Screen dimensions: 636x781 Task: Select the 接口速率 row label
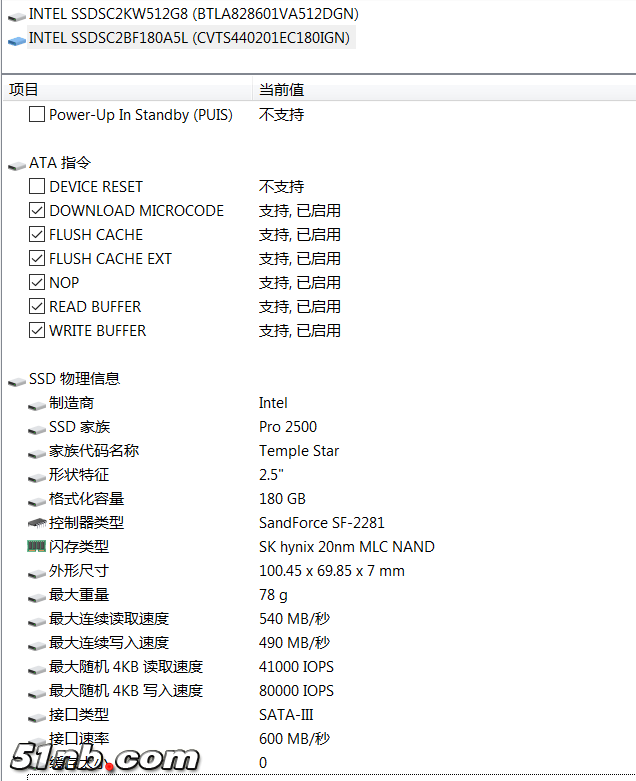[79, 739]
